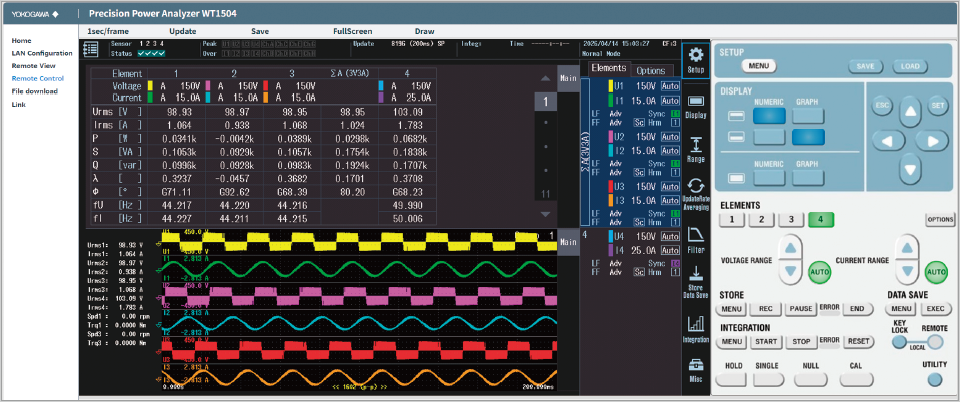Open the Range side menu icon
Viewport: 960px width, 402px height.
click(696, 149)
